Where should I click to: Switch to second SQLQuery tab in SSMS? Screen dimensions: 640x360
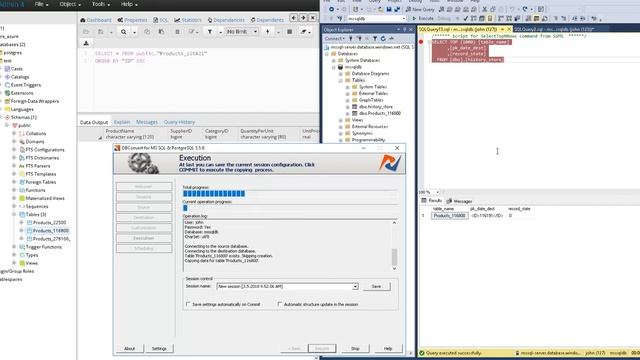(554, 29)
